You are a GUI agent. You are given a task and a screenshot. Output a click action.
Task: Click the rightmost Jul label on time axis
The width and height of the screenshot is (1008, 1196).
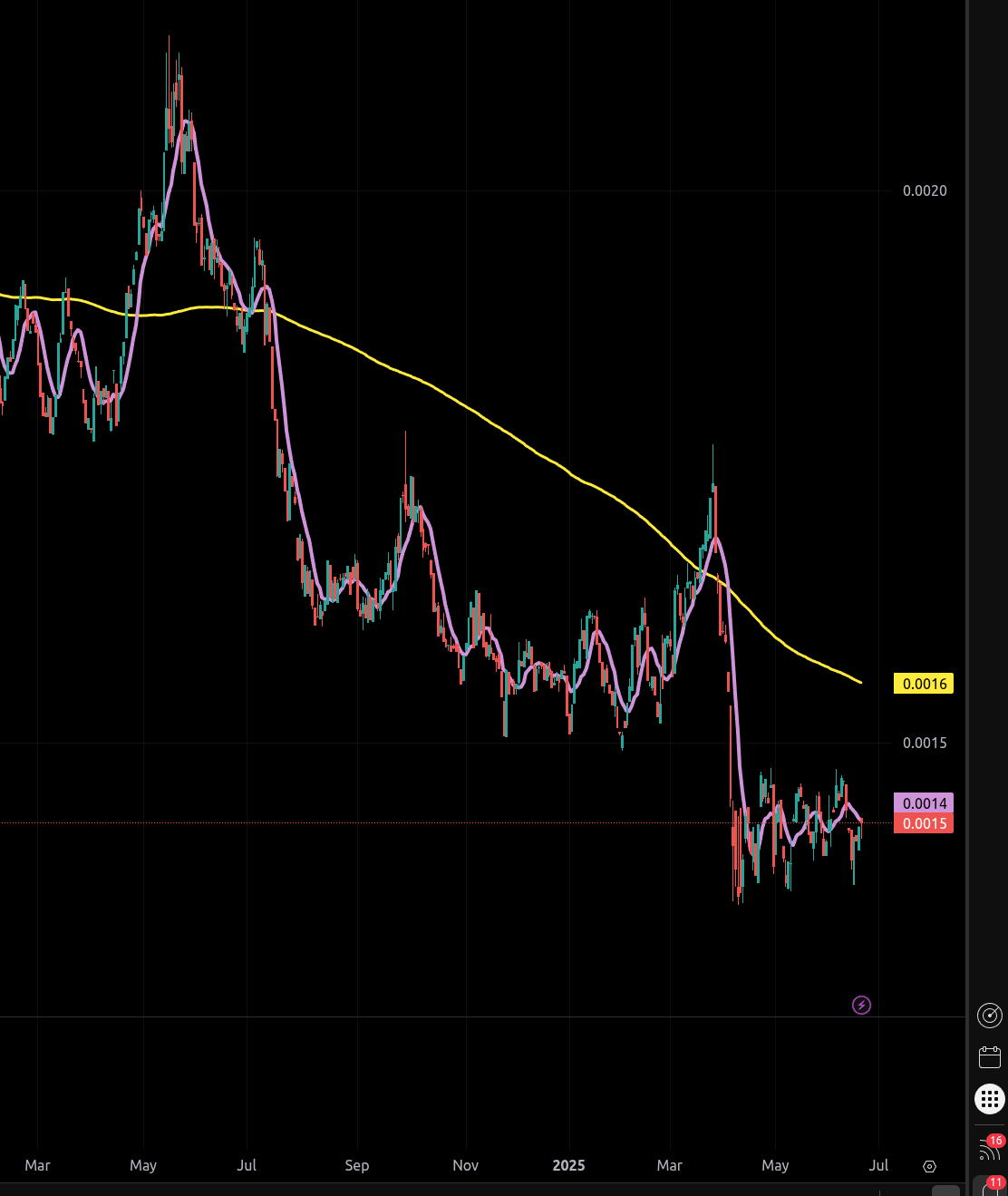pos(878,1165)
